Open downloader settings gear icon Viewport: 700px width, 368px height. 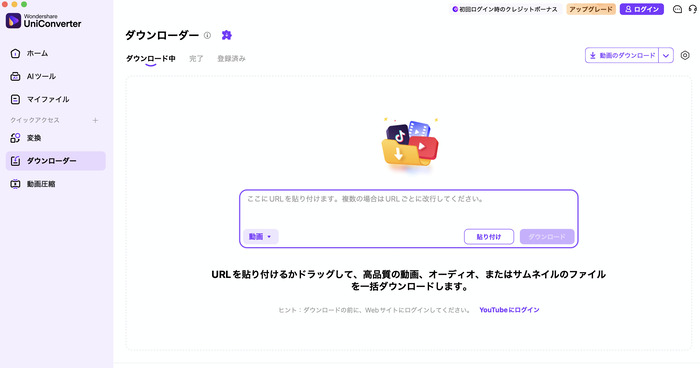click(x=685, y=55)
